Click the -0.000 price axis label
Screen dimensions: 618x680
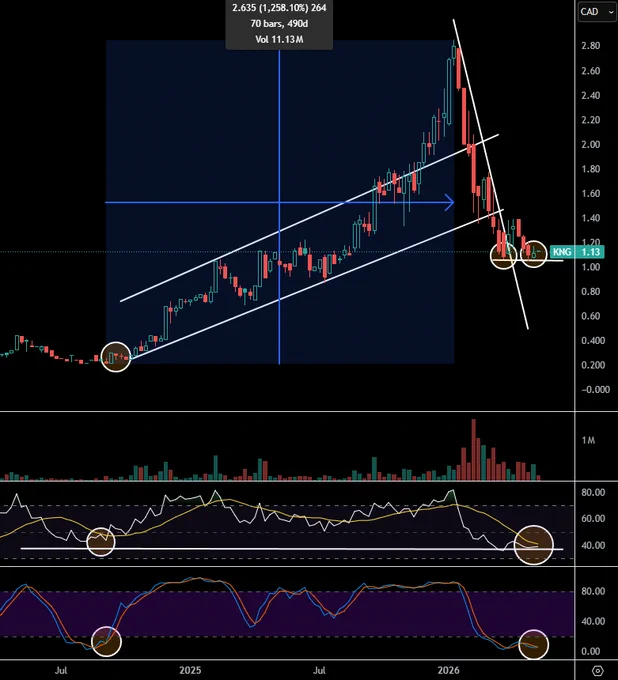[x=595, y=390]
